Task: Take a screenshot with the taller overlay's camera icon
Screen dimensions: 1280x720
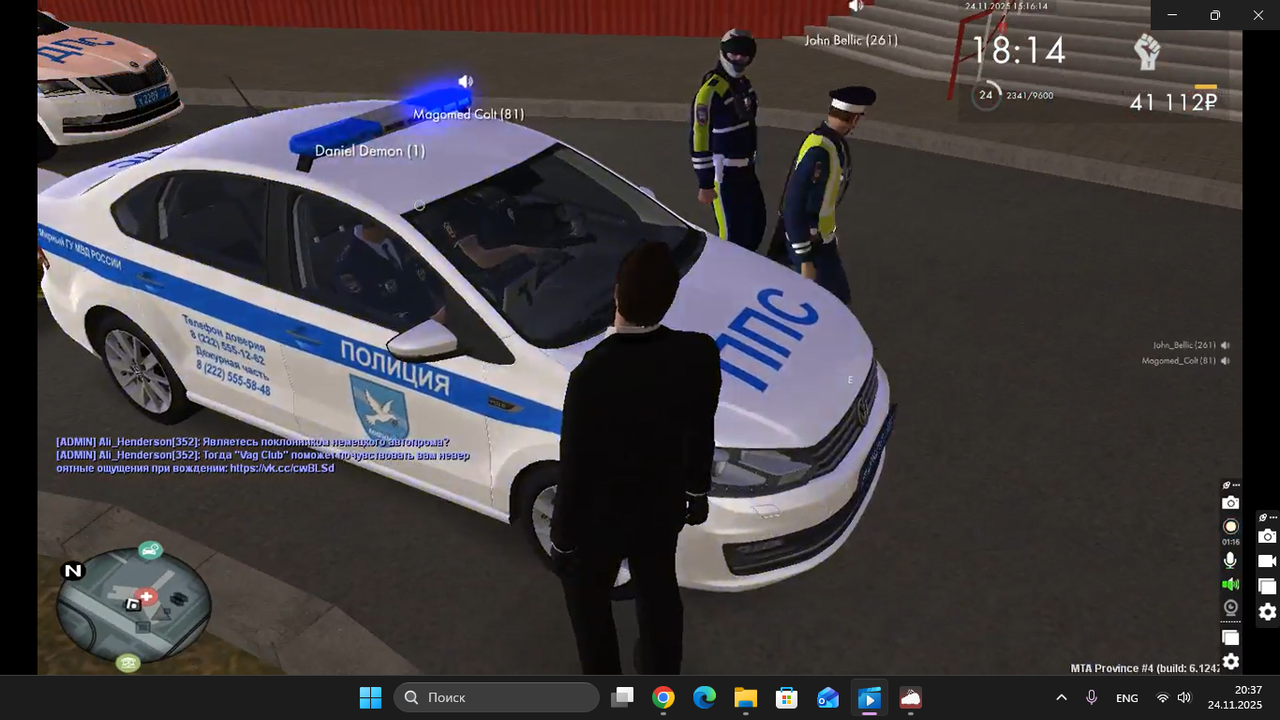Action: pos(1231,502)
